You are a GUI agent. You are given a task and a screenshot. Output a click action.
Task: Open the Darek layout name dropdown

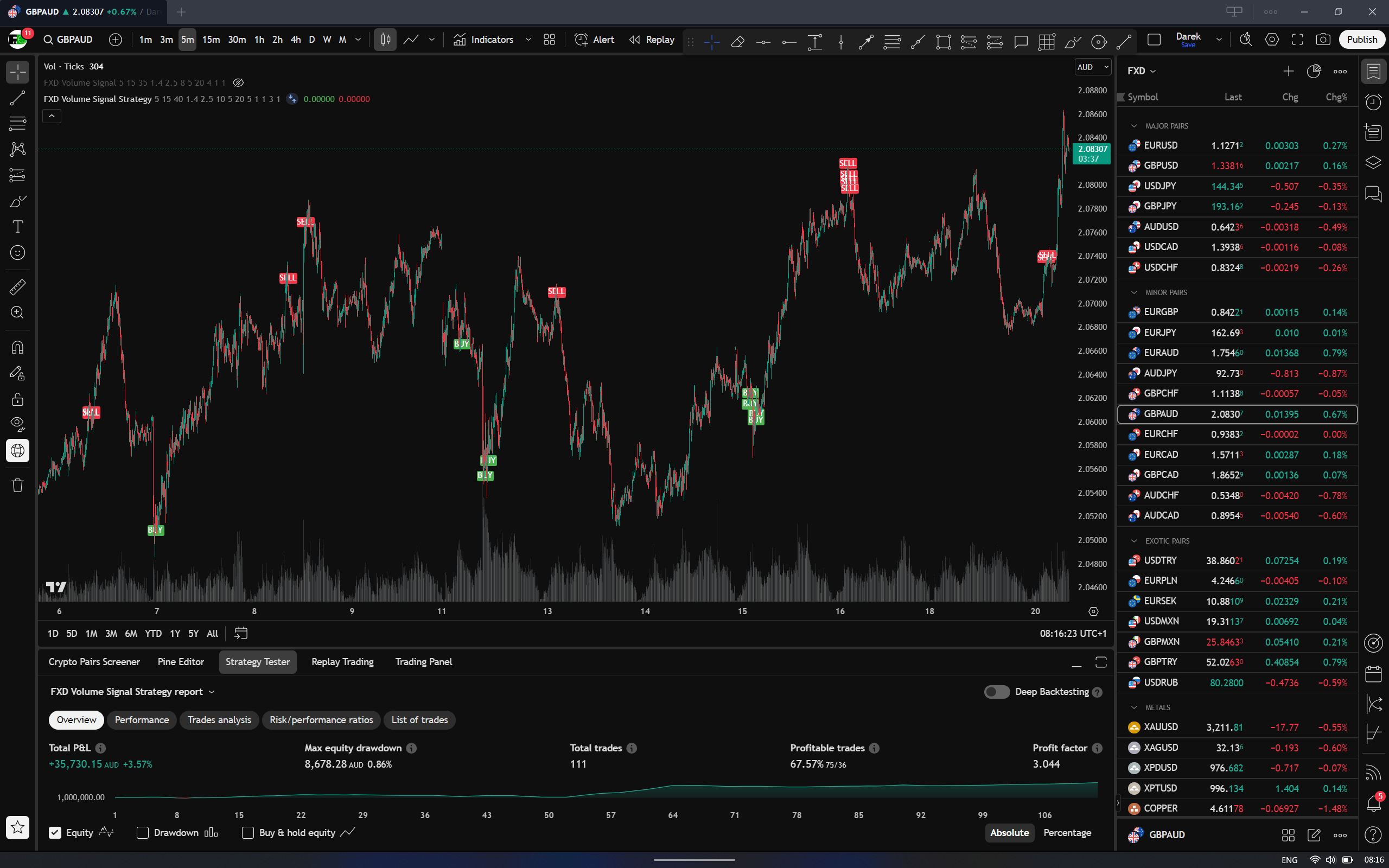click(x=1219, y=40)
